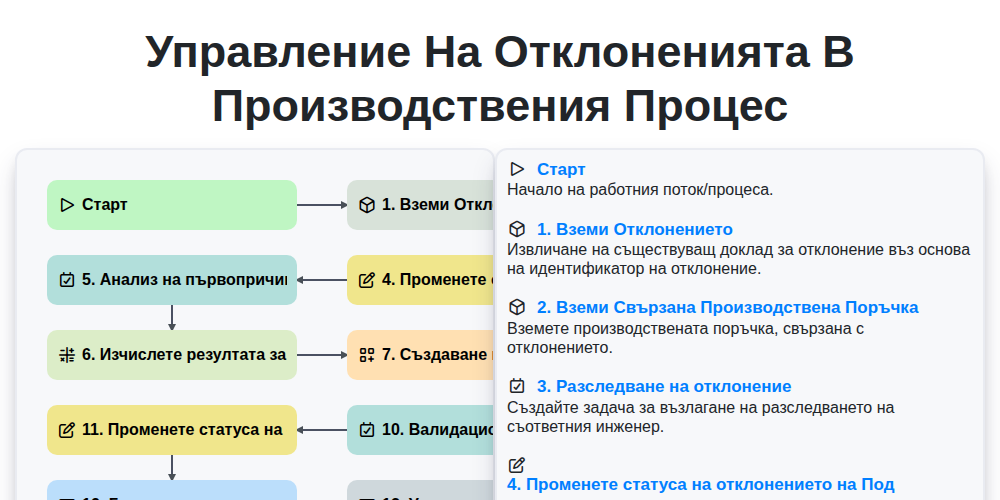Follow the 3. Разследване на отклонение link
1000x500 pixels.
click(664, 386)
